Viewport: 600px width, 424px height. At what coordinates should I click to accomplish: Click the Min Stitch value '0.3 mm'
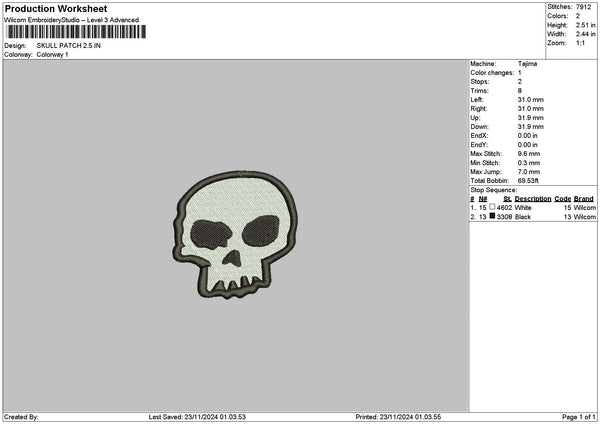pyautogui.click(x=529, y=163)
